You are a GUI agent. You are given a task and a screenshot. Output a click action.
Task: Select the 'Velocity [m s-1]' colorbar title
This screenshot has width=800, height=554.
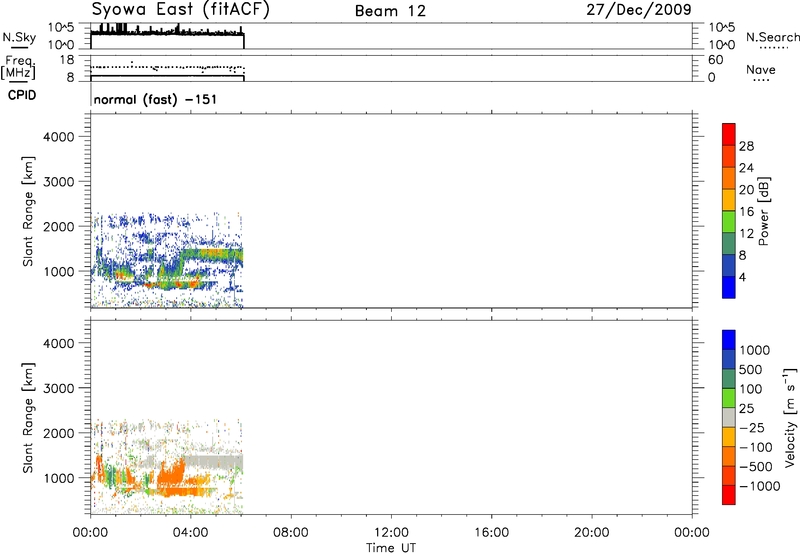[x=790, y=417]
